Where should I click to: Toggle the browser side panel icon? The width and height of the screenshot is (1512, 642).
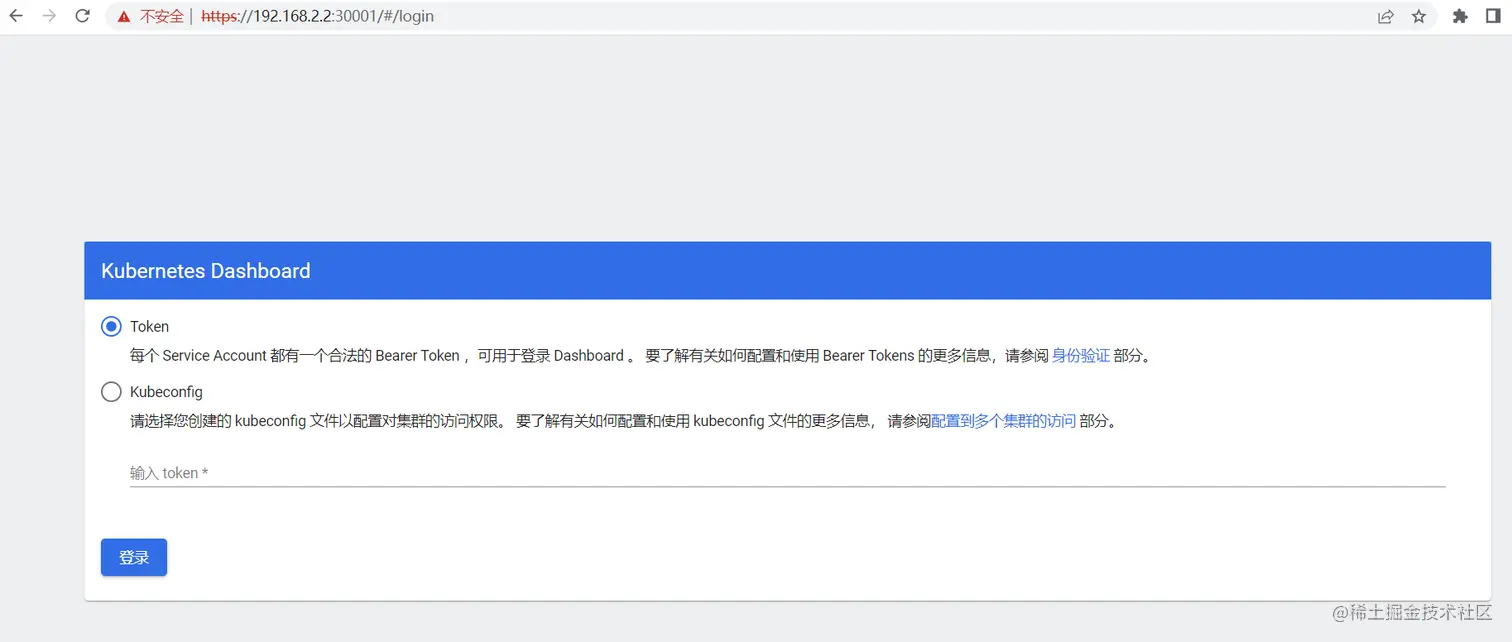point(1493,16)
